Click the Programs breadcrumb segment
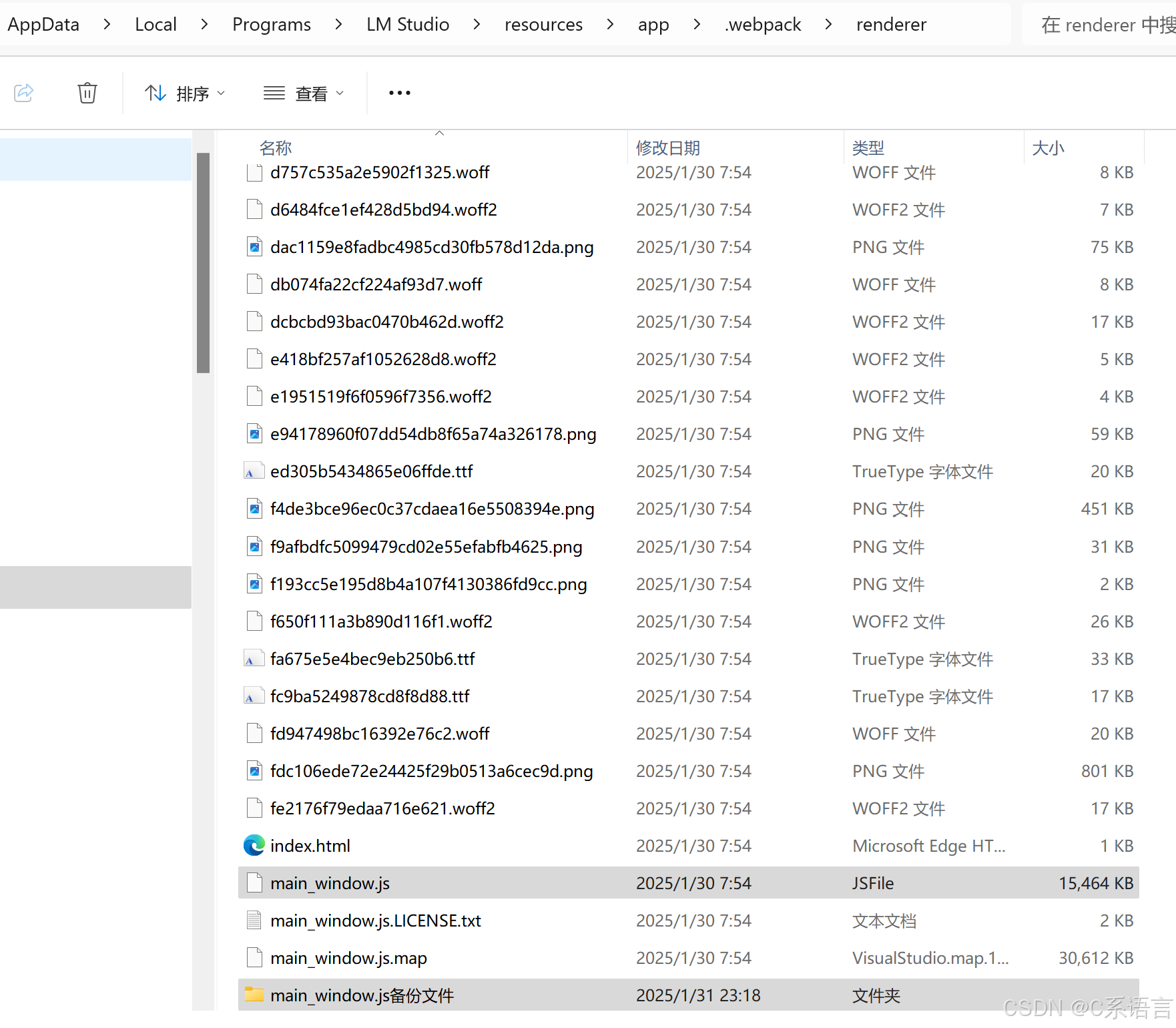This screenshot has height=1028, width=1176. 272,25
